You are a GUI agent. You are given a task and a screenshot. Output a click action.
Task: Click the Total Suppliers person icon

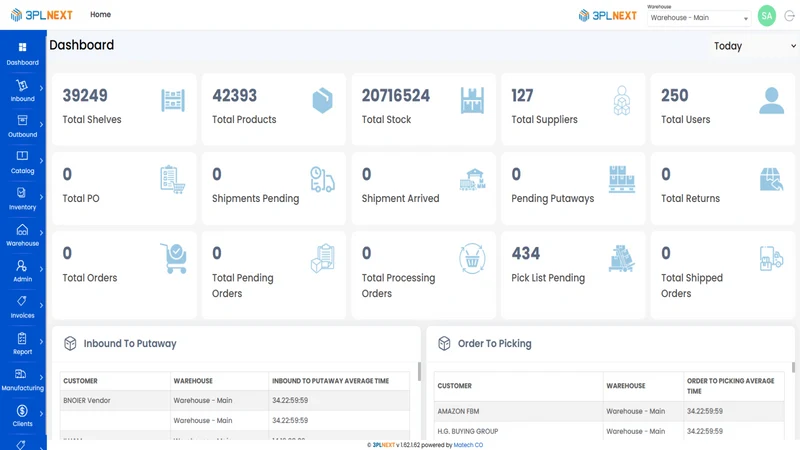tap(621, 101)
